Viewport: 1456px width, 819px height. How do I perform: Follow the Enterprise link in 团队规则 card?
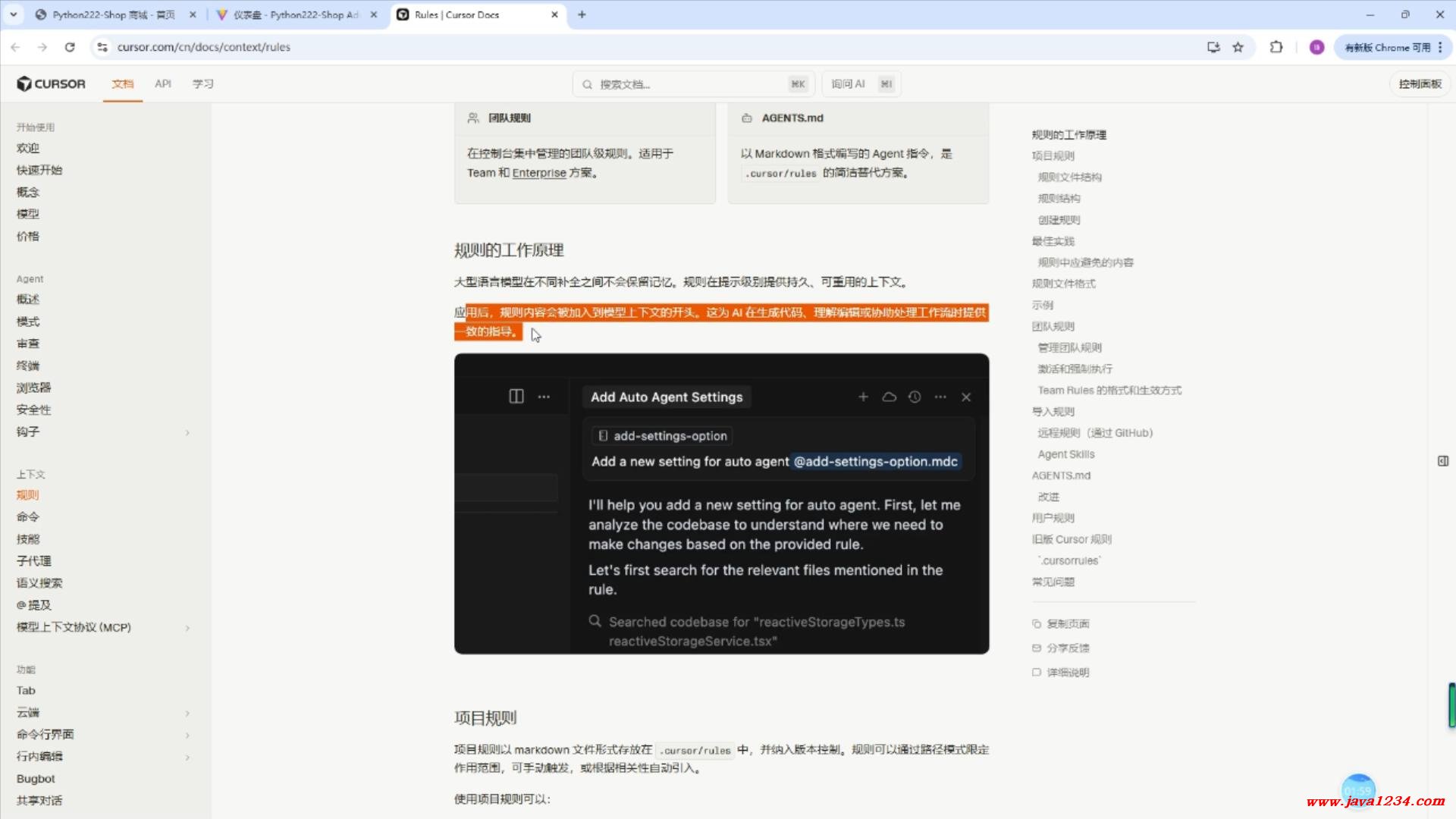point(538,174)
